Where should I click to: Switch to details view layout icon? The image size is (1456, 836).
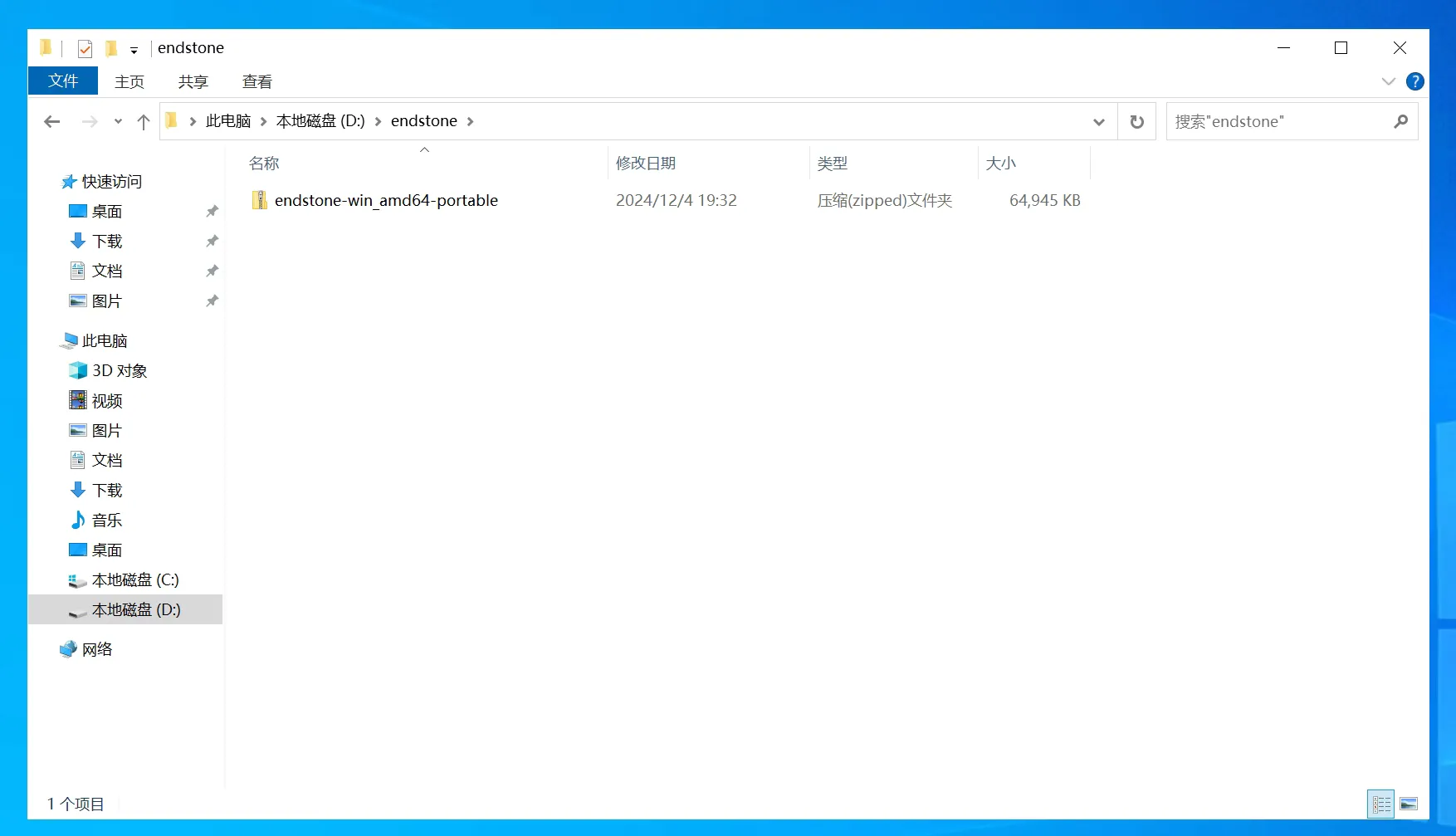point(1380,804)
